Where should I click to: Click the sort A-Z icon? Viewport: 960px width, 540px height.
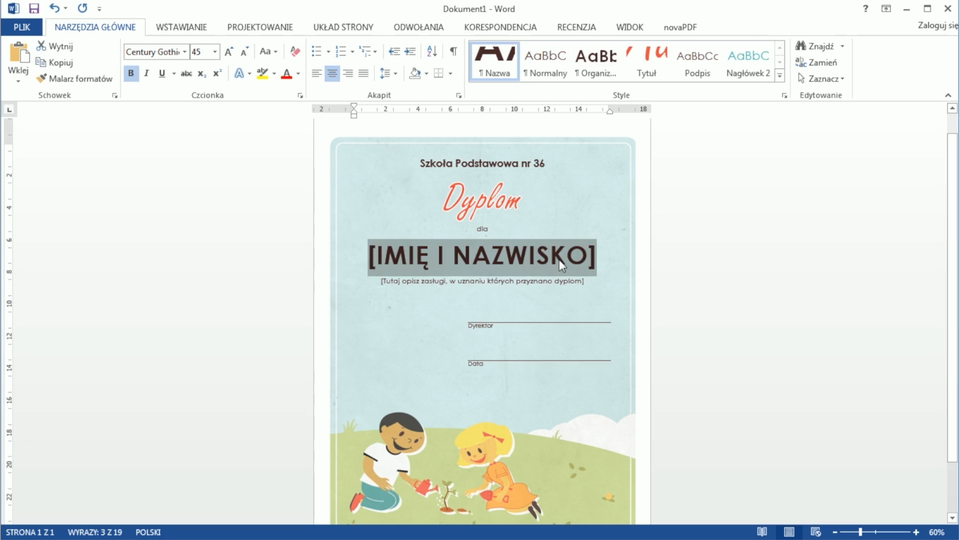point(432,52)
